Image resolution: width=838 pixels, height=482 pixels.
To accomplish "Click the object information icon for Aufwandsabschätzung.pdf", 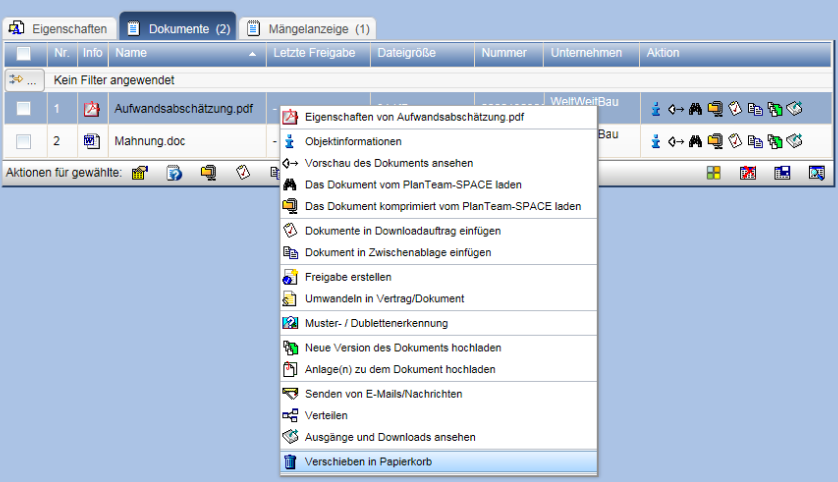I will [x=656, y=110].
